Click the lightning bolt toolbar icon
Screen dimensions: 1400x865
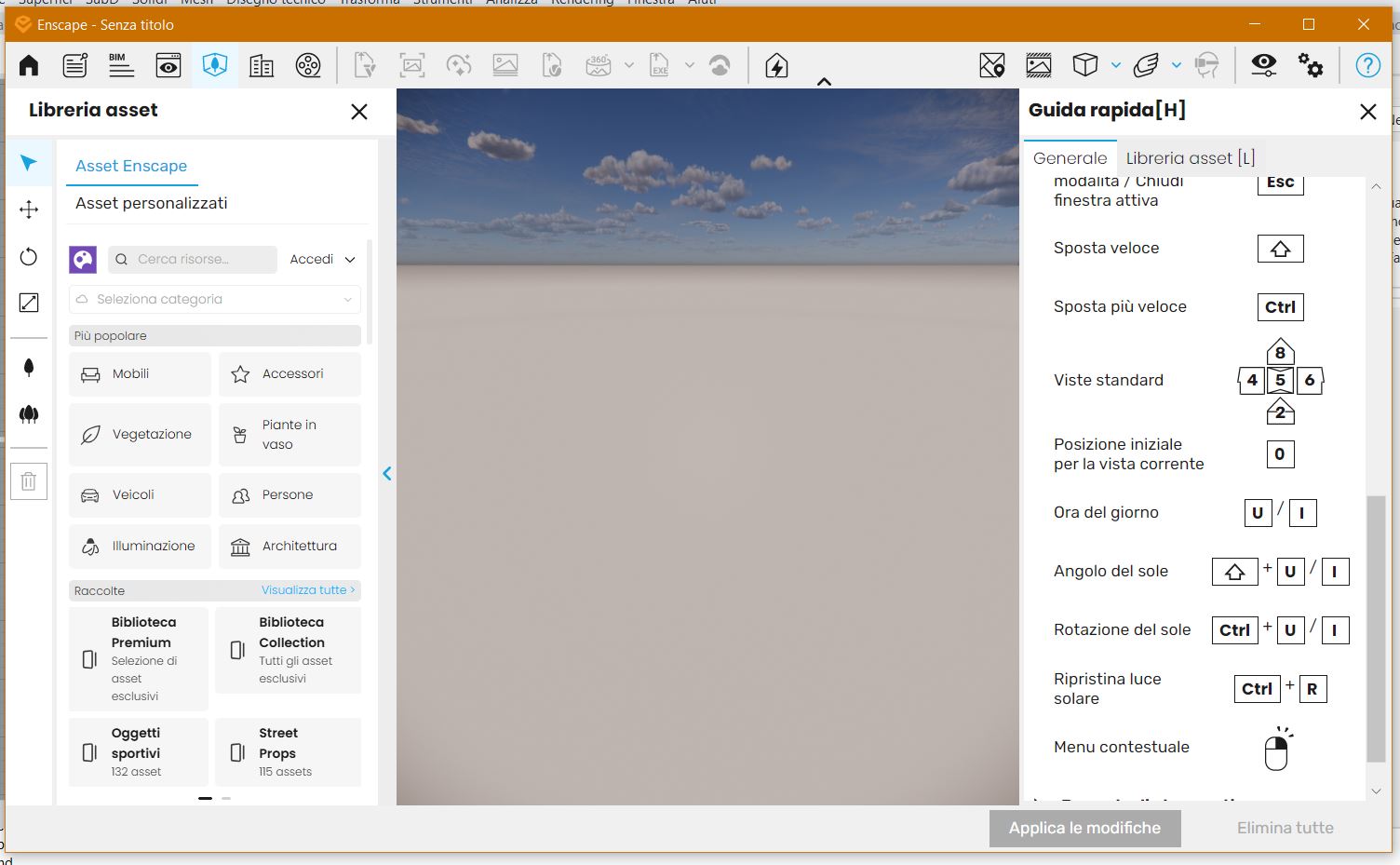[x=776, y=65]
